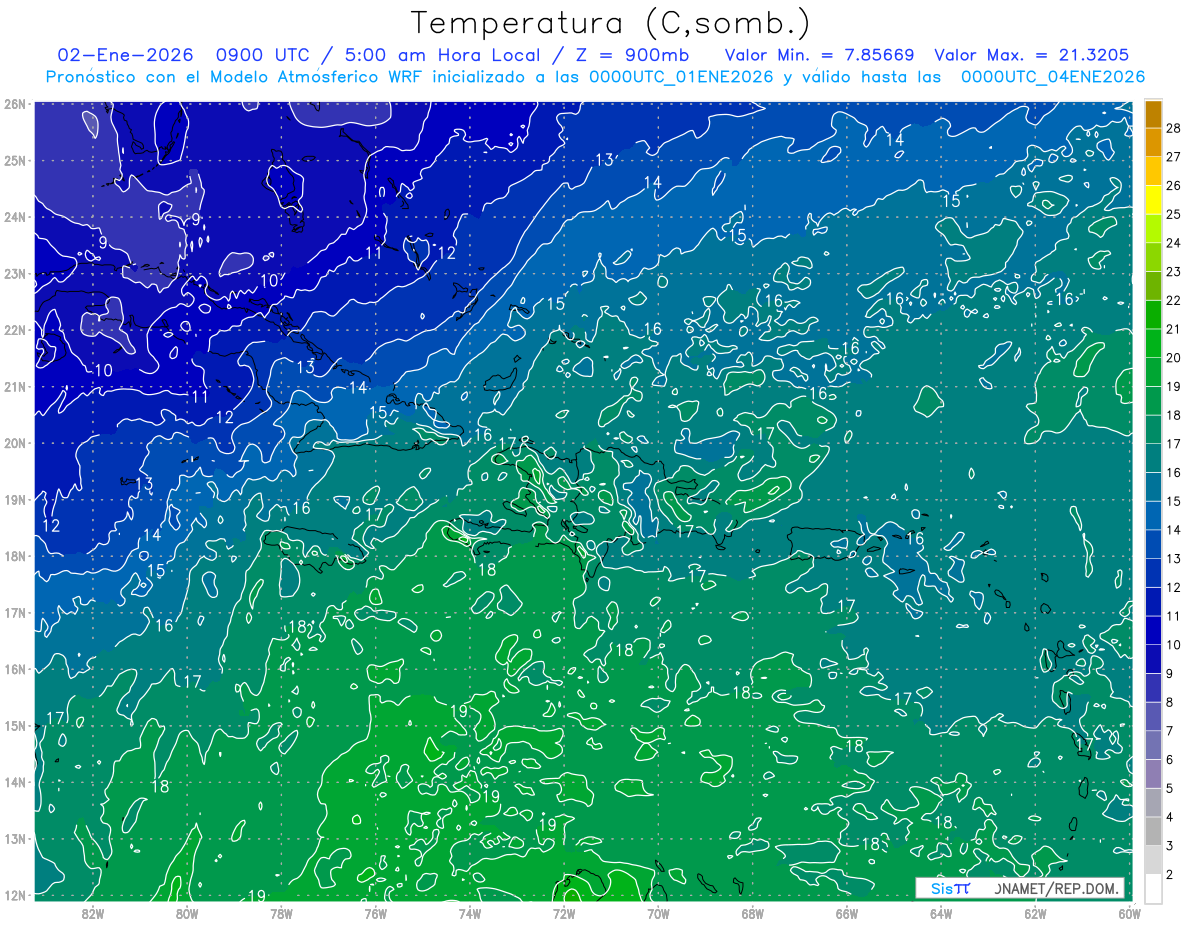The height and width of the screenshot is (927, 1200).
Task: Click the latitude label "14N"
Action: pos(15,782)
